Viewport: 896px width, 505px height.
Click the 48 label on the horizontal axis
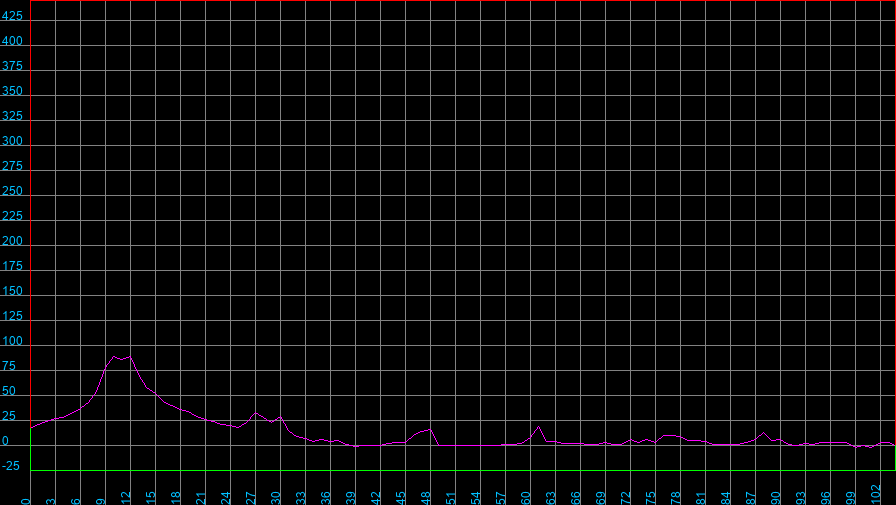click(x=427, y=497)
